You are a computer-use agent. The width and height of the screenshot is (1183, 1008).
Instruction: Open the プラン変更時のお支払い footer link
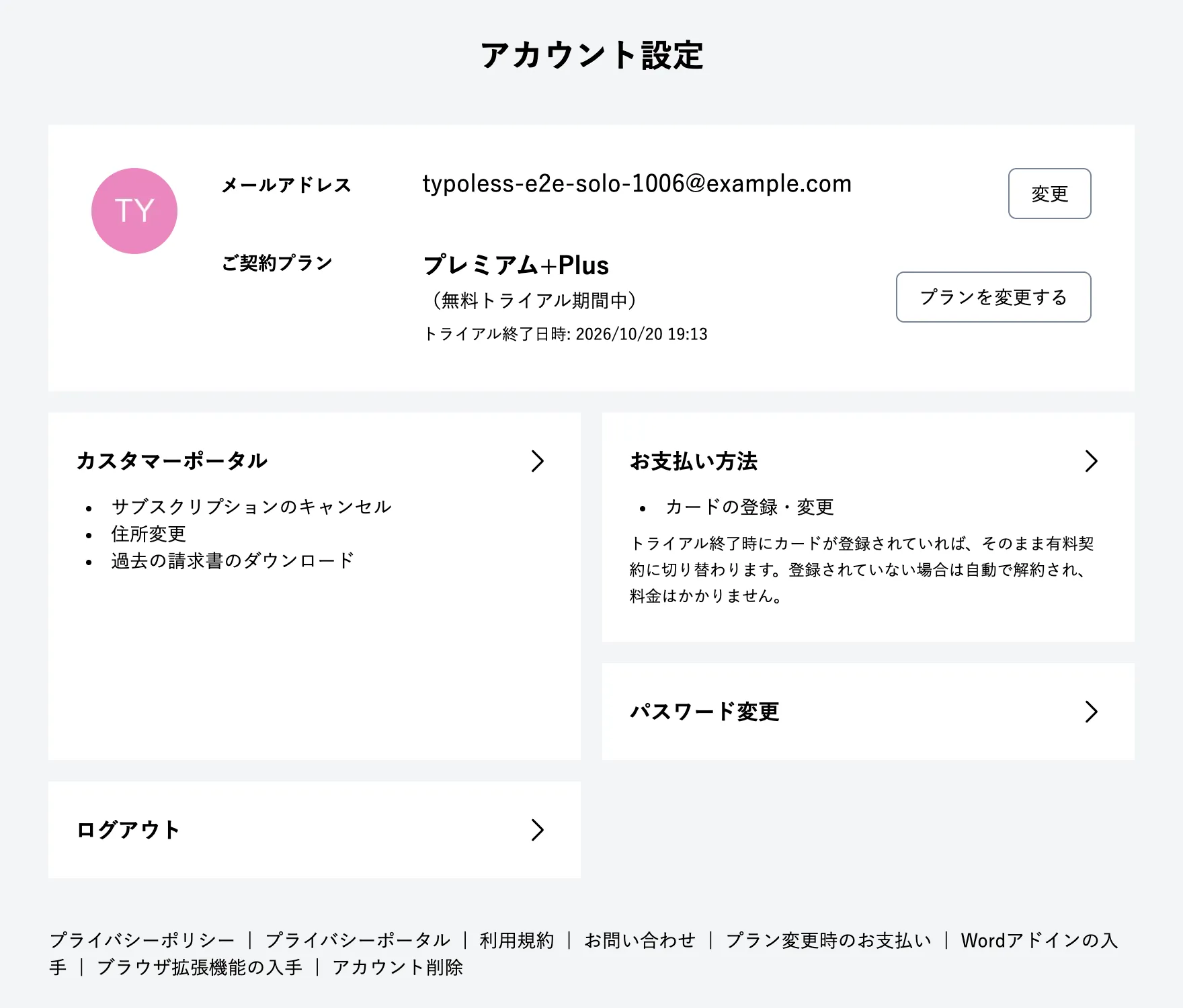[829, 940]
